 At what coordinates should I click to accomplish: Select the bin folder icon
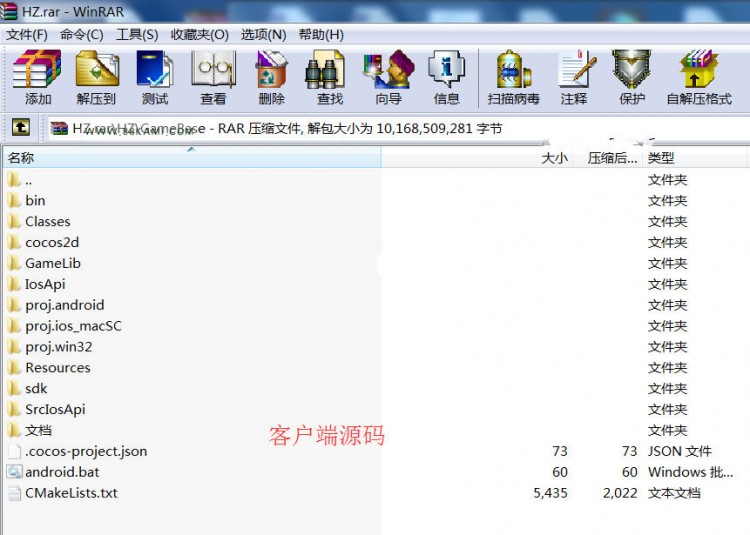click(x=14, y=200)
